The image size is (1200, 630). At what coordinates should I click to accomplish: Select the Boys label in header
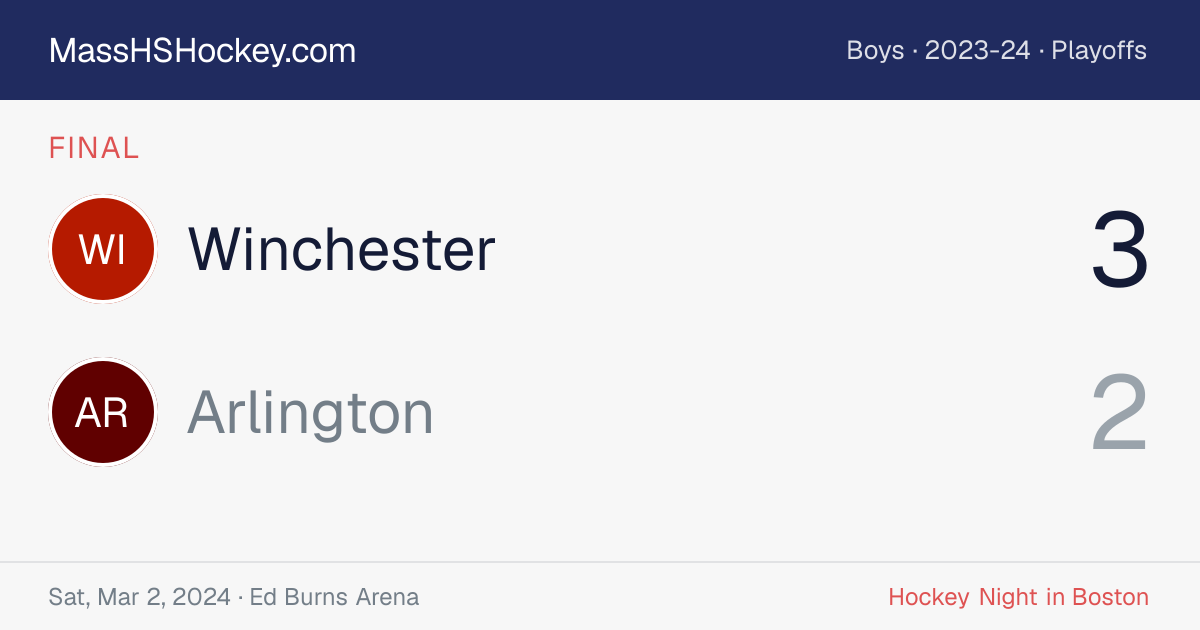point(875,50)
